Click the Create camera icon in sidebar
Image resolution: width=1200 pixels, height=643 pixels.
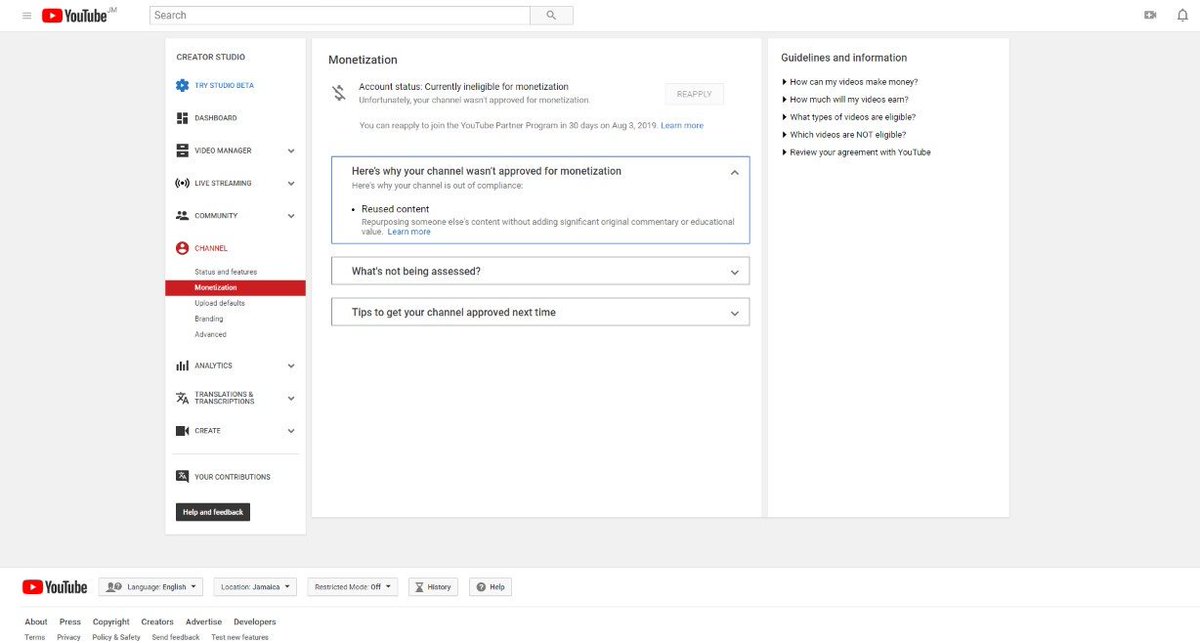pyautogui.click(x=182, y=431)
